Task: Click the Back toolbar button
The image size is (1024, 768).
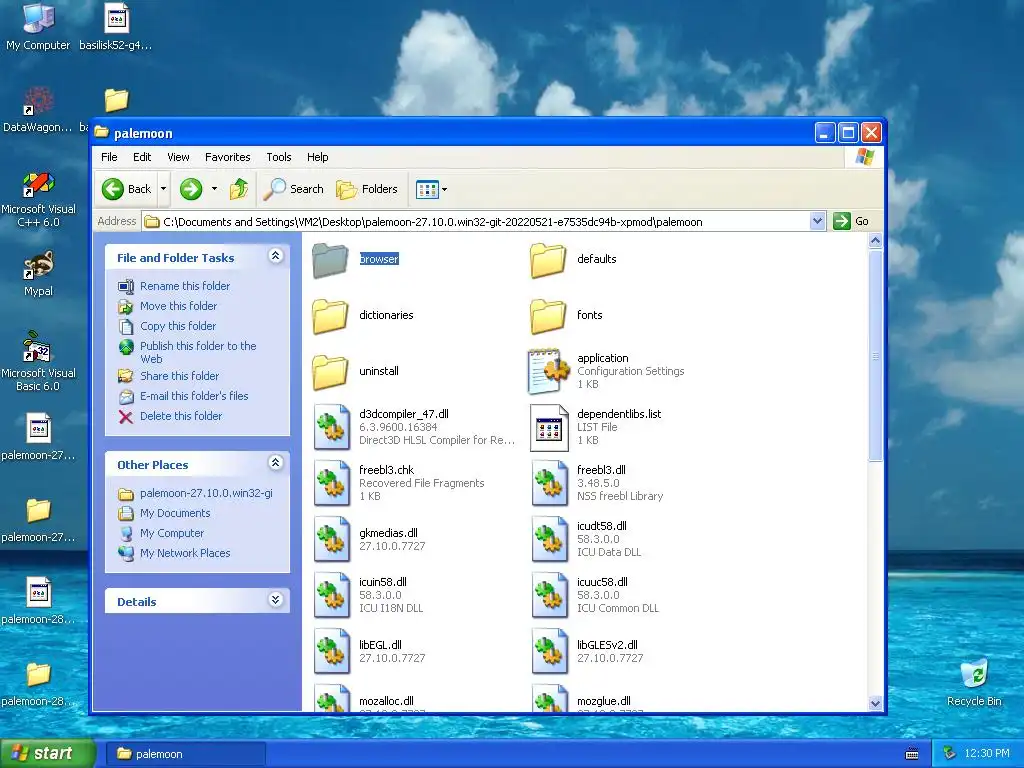Action: [x=127, y=189]
